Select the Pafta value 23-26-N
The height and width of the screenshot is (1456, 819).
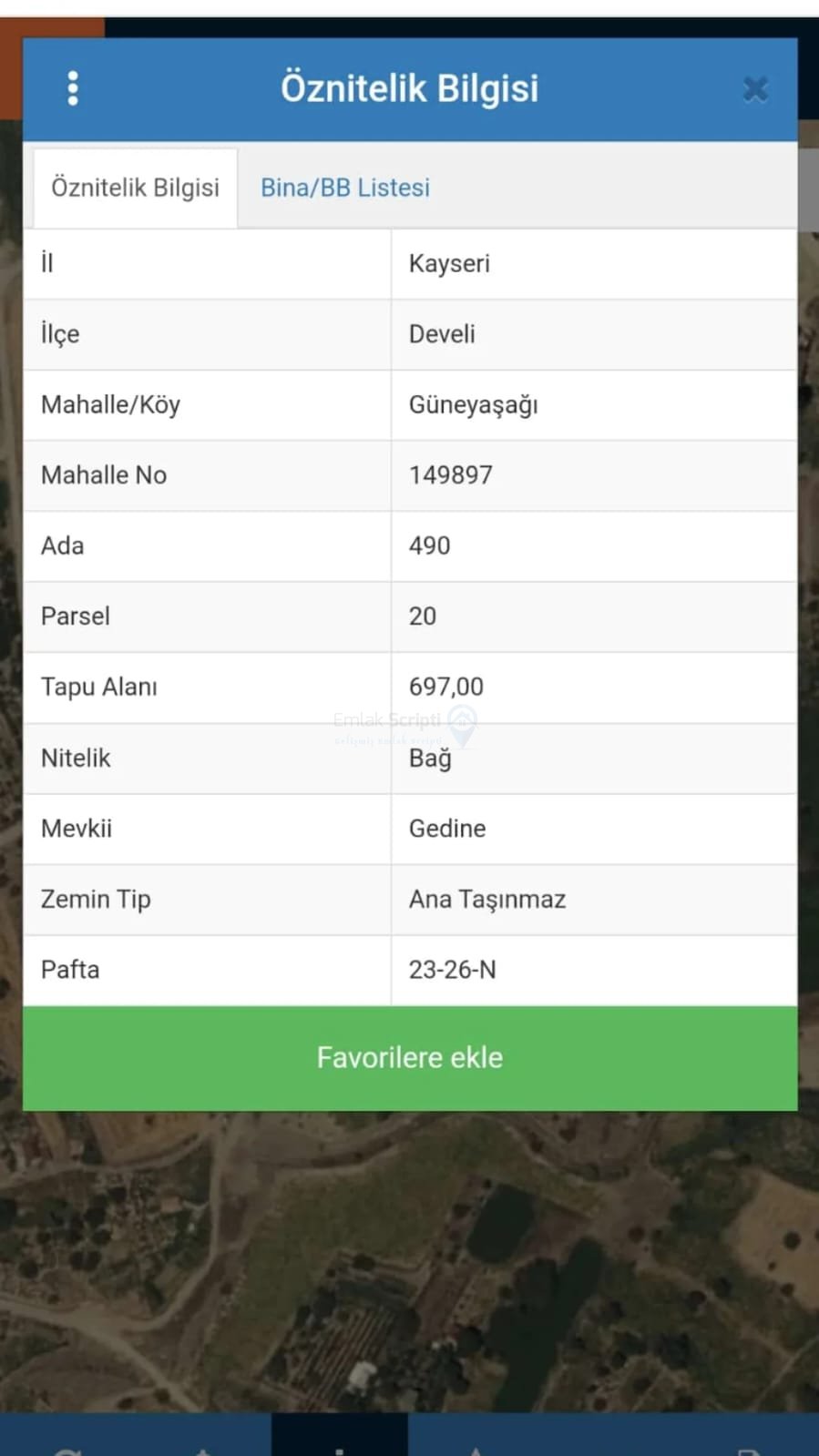coord(452,970)
